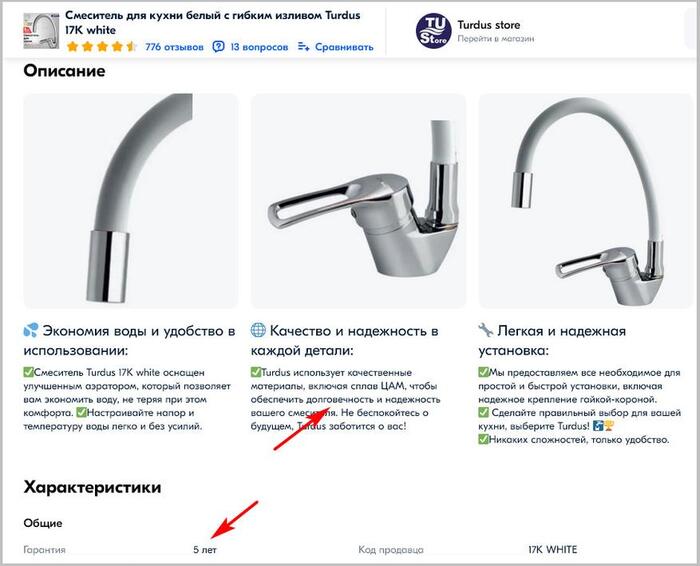Click the compare list icon
Viewport: 700px width, 566px height.
(x=304, y=46)
